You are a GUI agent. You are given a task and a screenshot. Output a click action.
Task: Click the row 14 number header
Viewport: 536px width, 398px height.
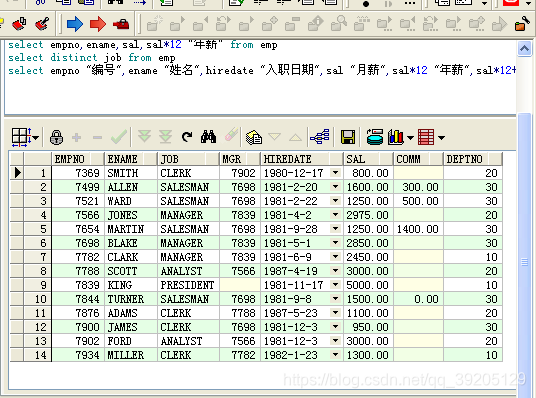(37, 355)
